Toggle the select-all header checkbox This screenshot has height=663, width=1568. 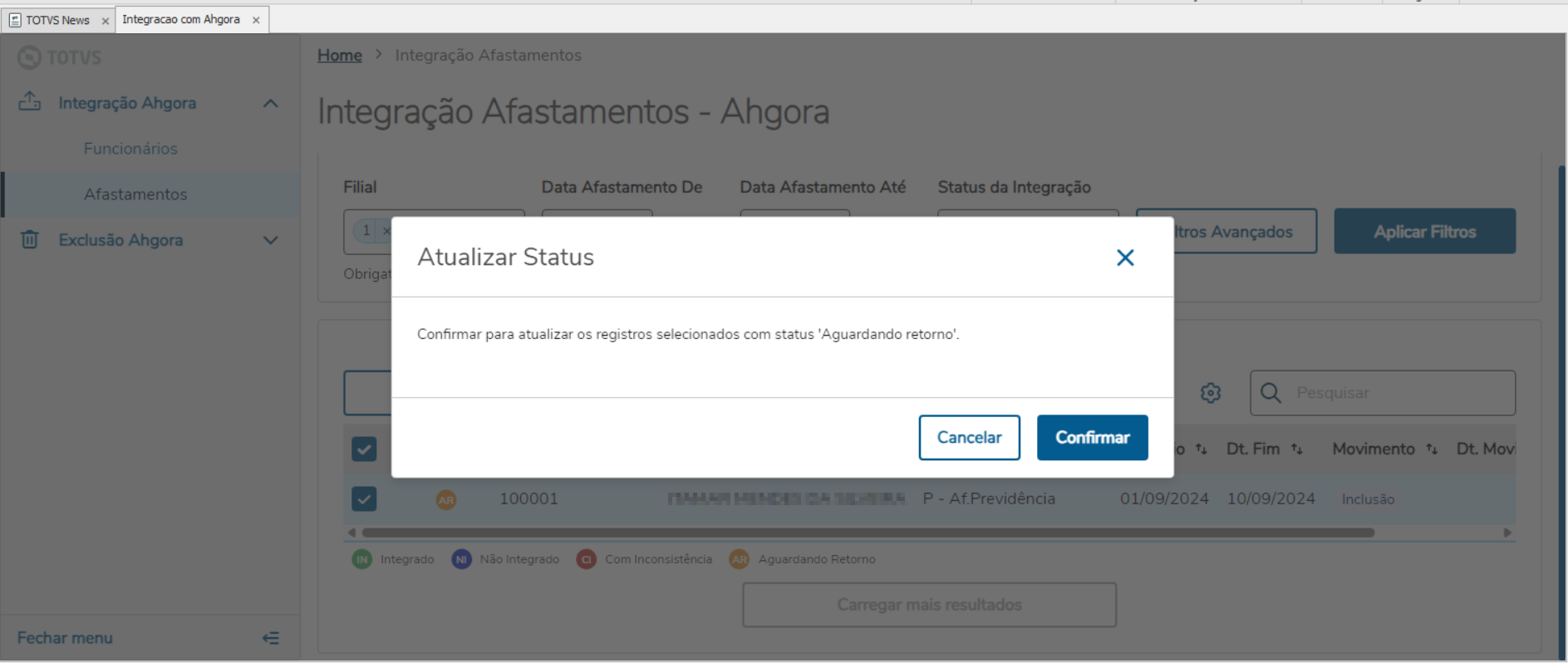(x=364, y=449)
